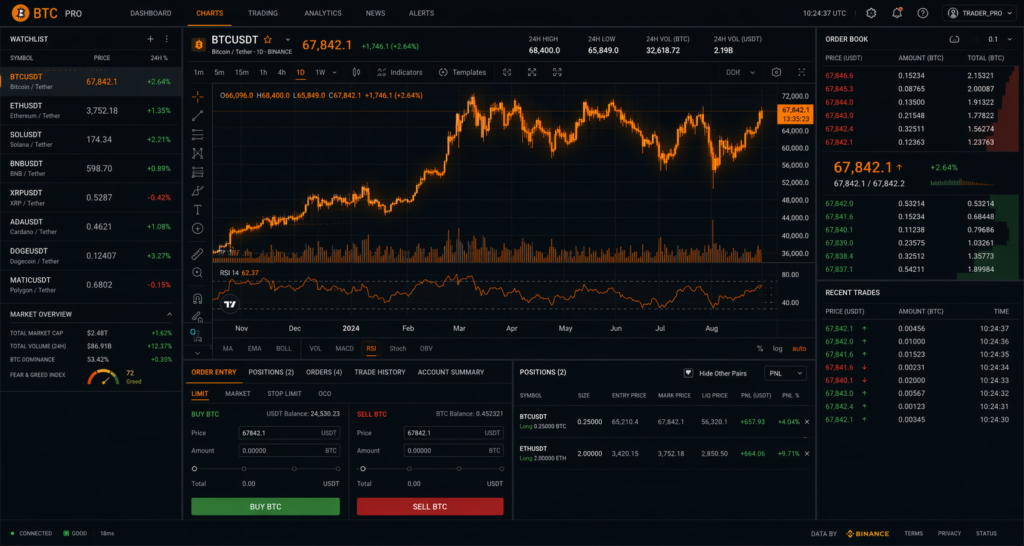1024x546 pixels.
Task: Switch to Trade History tab
Action: 380,372
